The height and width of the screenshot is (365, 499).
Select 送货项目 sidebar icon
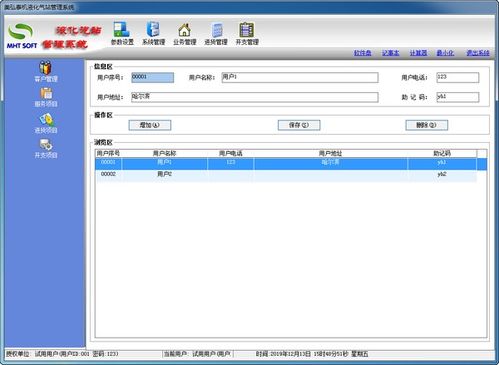(46, 123)
